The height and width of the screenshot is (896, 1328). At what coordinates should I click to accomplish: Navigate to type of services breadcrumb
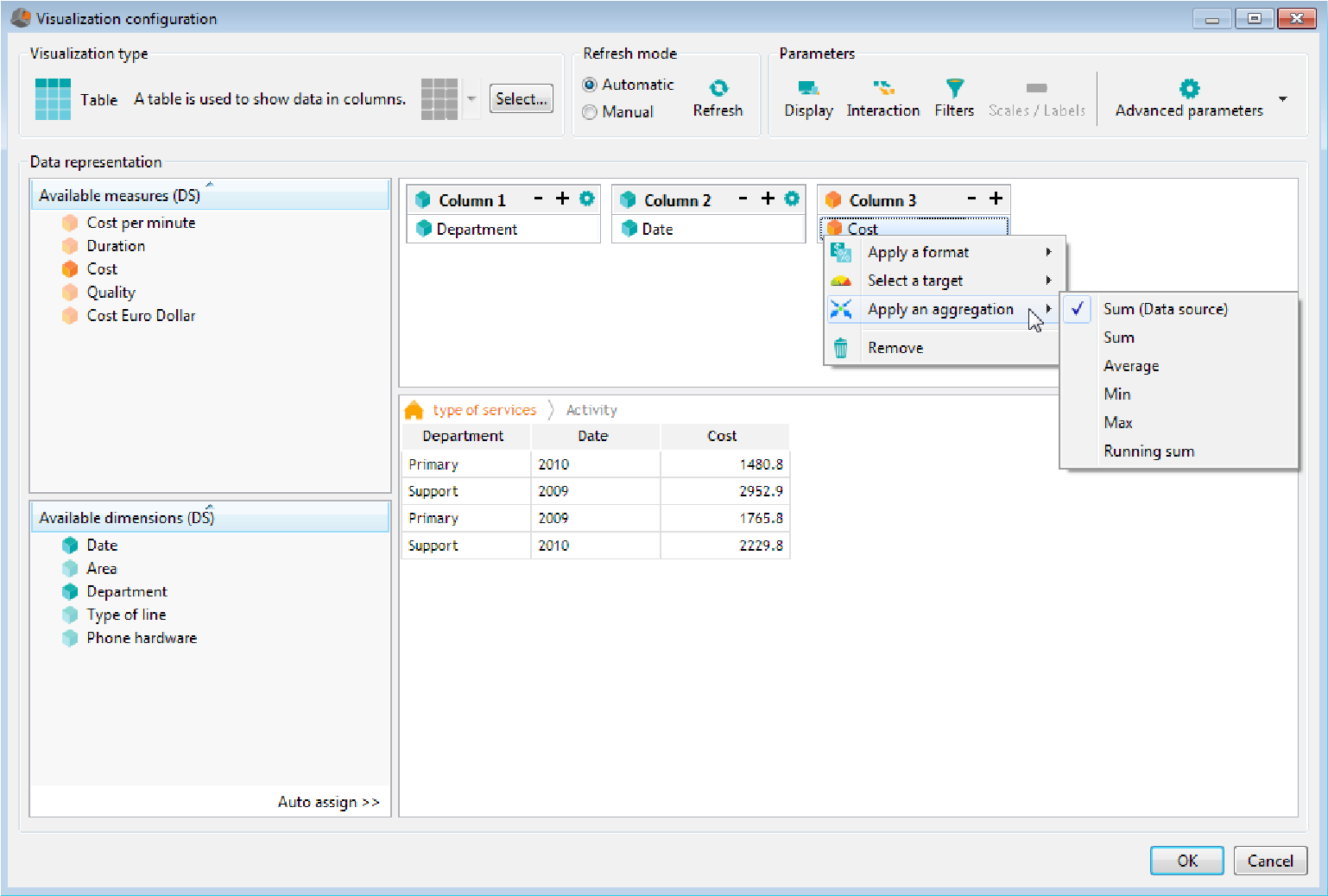tap(484, 410)
